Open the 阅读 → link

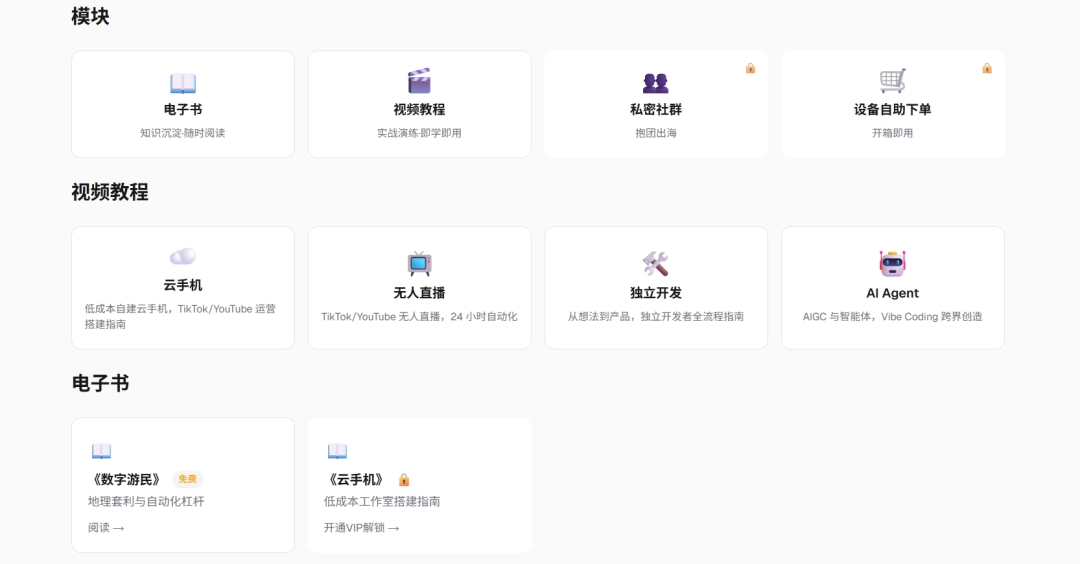(x=106, y=528)
